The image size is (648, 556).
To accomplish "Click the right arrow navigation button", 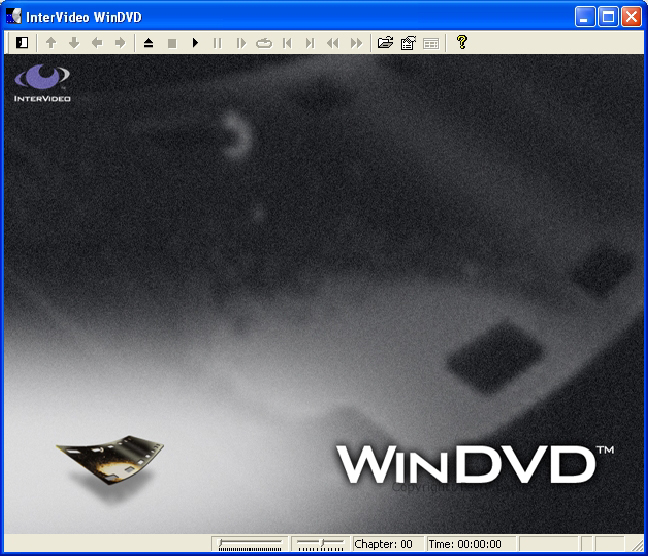I will click(120, 43).
